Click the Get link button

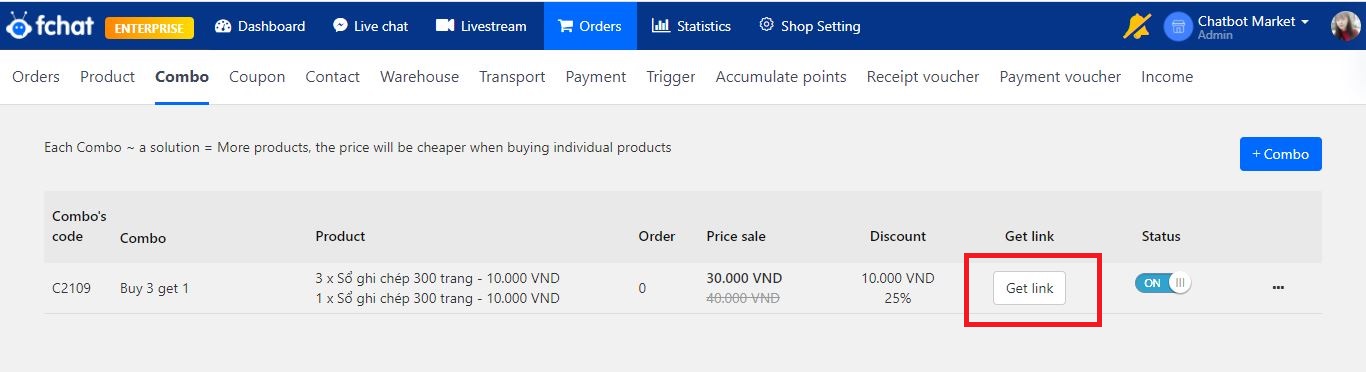click(x=1029, y=288)
